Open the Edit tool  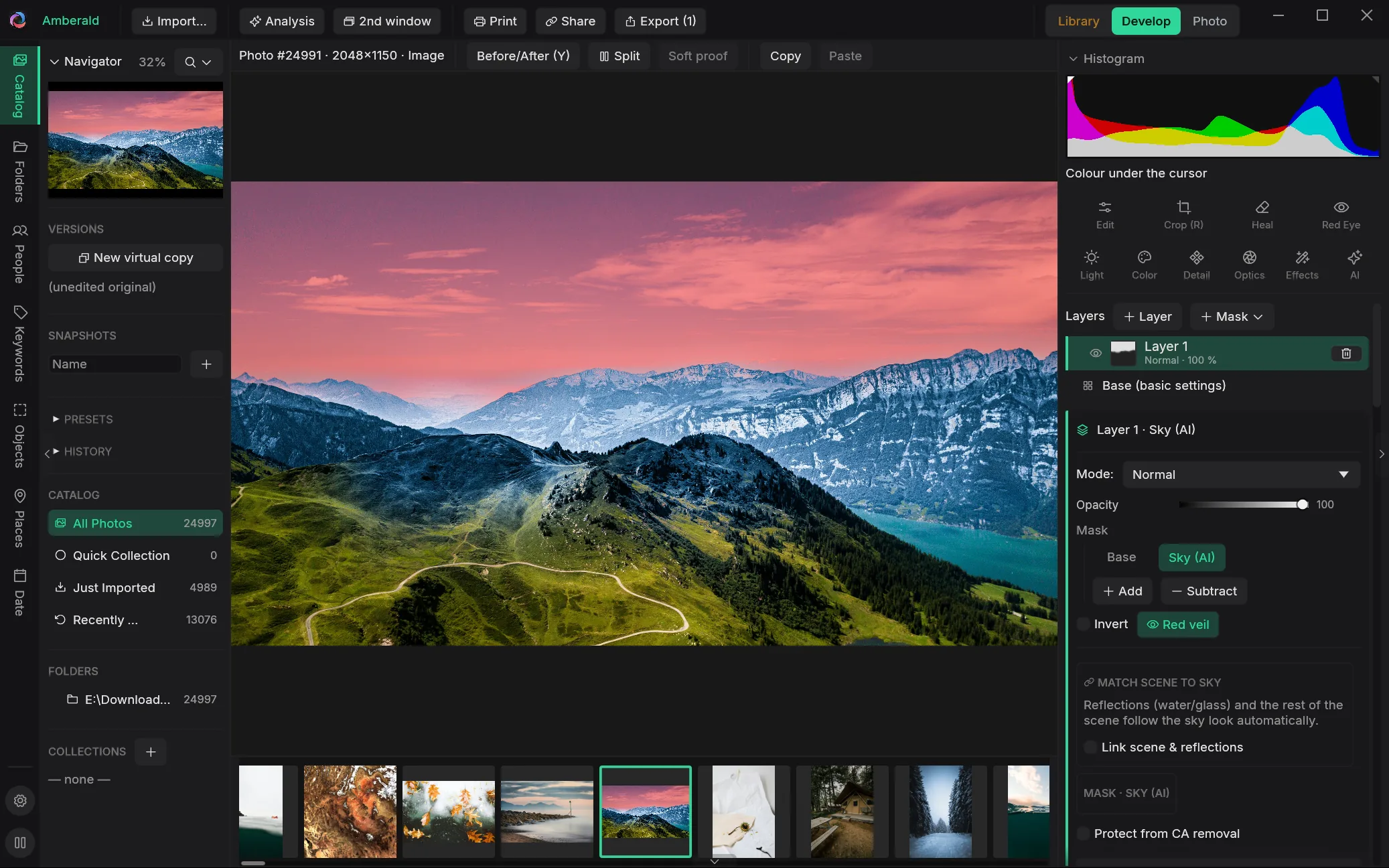(1104, 214)
